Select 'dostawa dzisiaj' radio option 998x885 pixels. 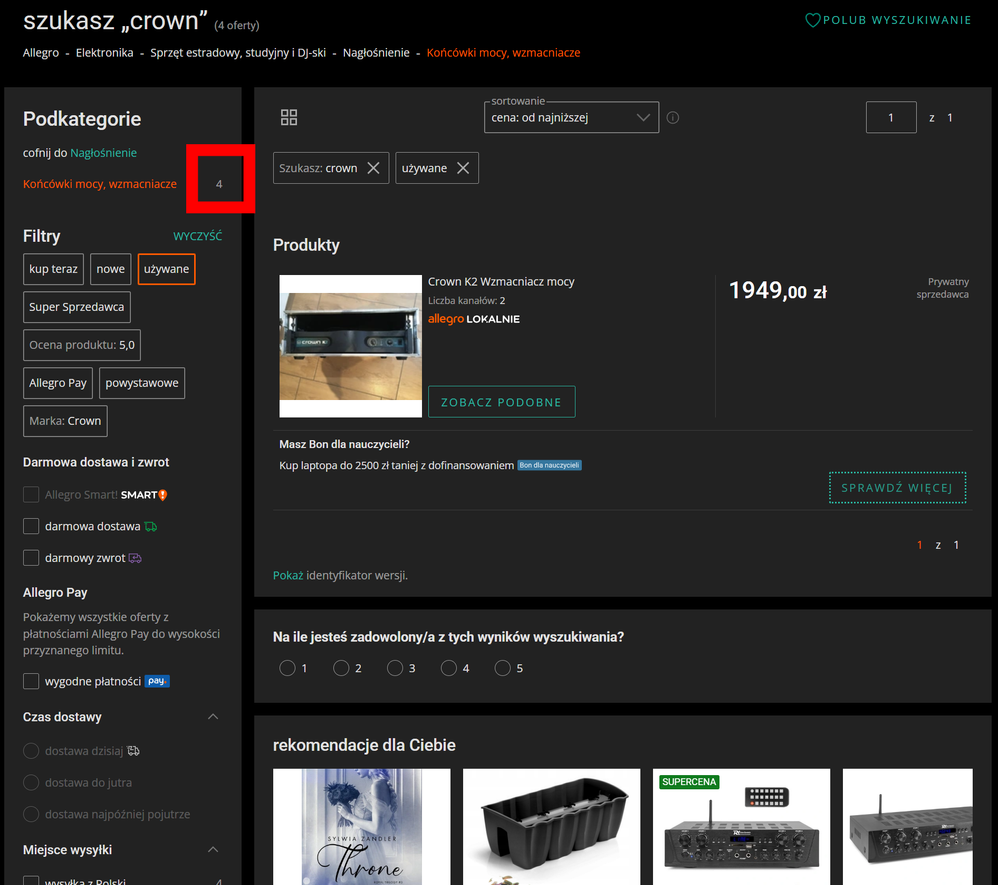coord(31,751)
